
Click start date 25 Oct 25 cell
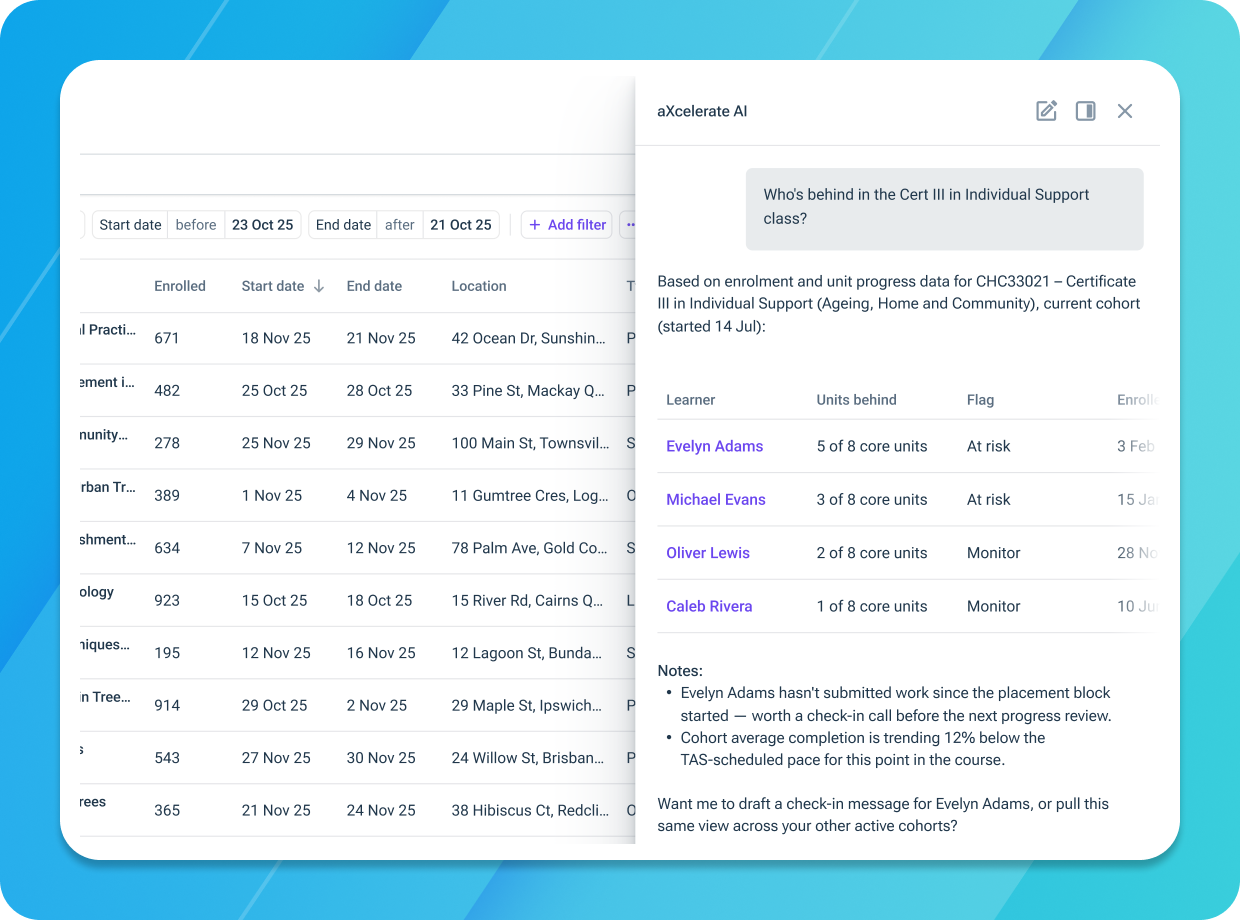click(275, 390)
